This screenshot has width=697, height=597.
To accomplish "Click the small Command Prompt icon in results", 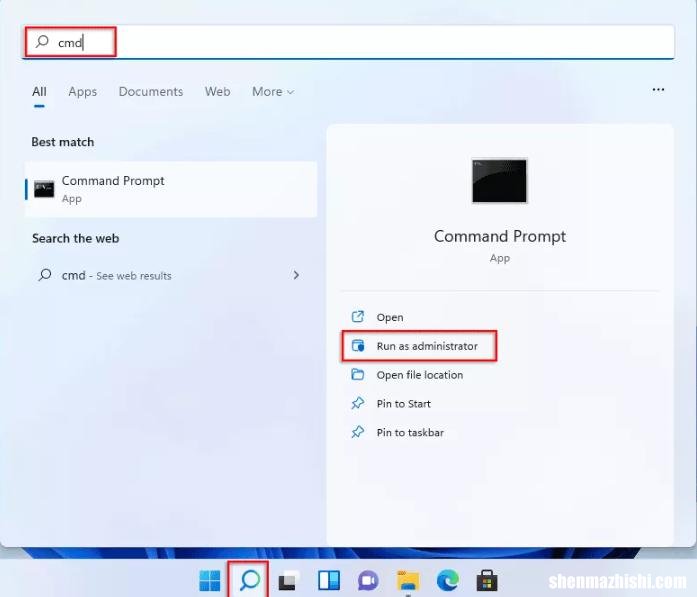I will pyautogui.click(x=44, y=189).
